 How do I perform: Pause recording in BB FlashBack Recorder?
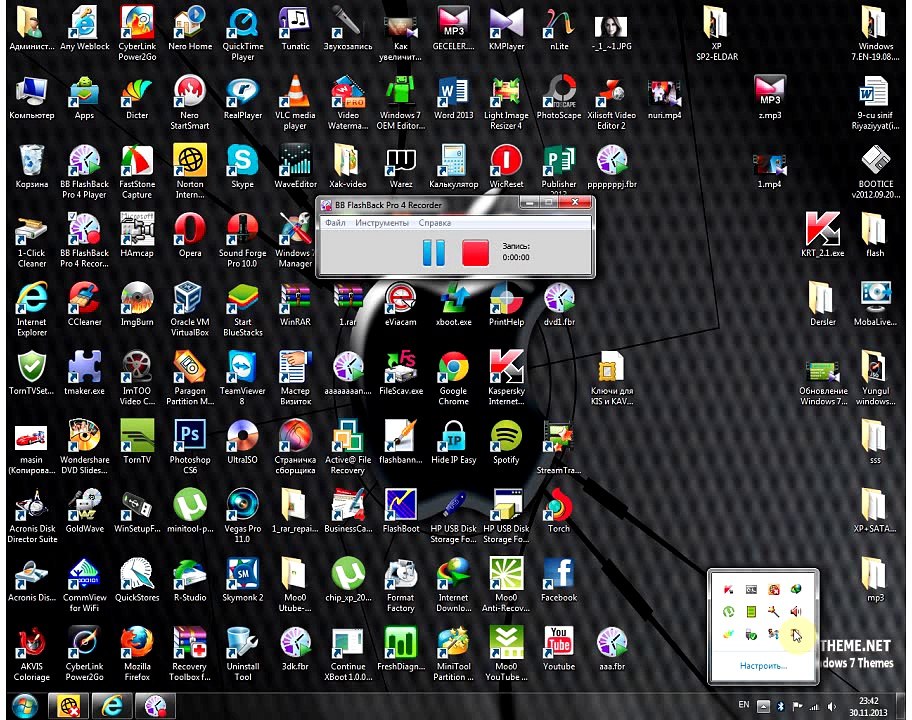pyautogui.click(x=433, y=253)
